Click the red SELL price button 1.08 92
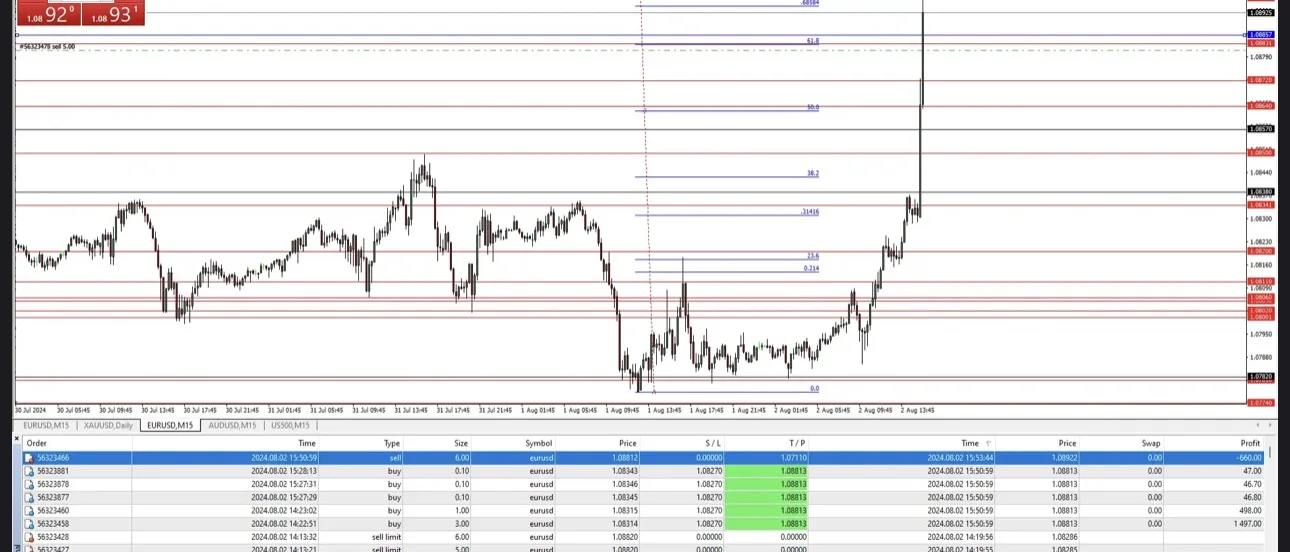Image resolution: width=1290 pixels, height=552 pixels. pos(49,13)
